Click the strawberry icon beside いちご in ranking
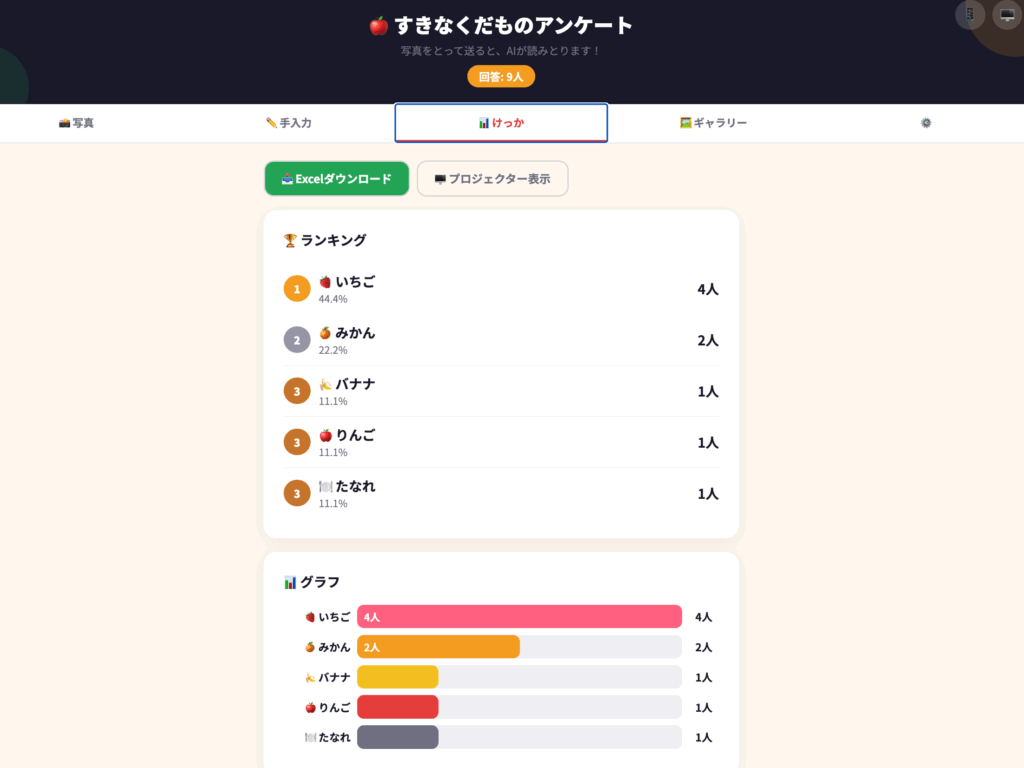The image size is (1024, 768). [x=325, y=282]
